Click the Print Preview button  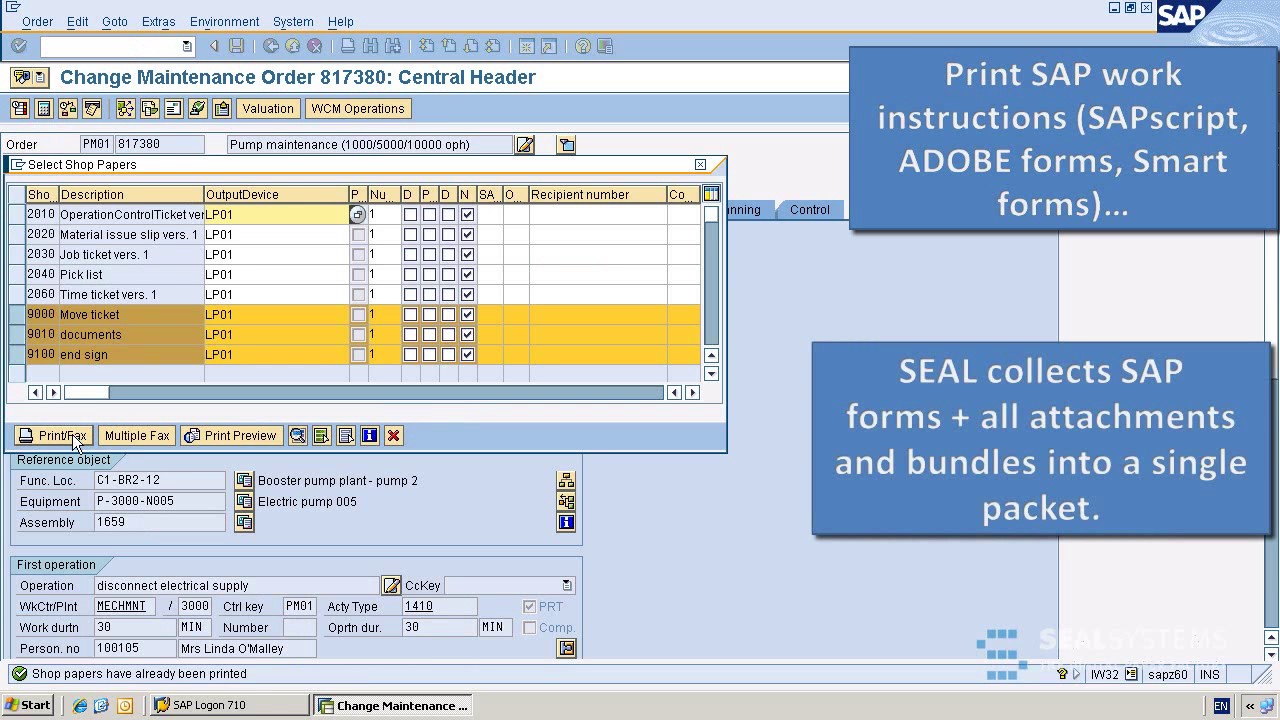coord(231,436)
